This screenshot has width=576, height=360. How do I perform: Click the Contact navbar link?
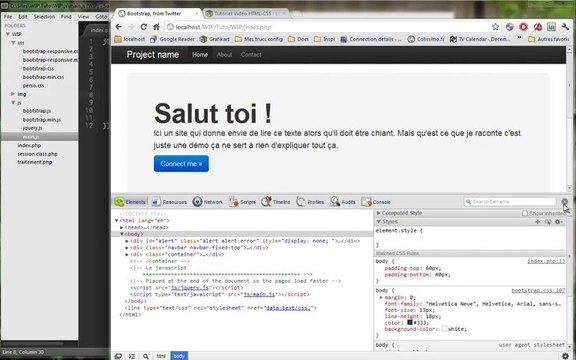251,55
